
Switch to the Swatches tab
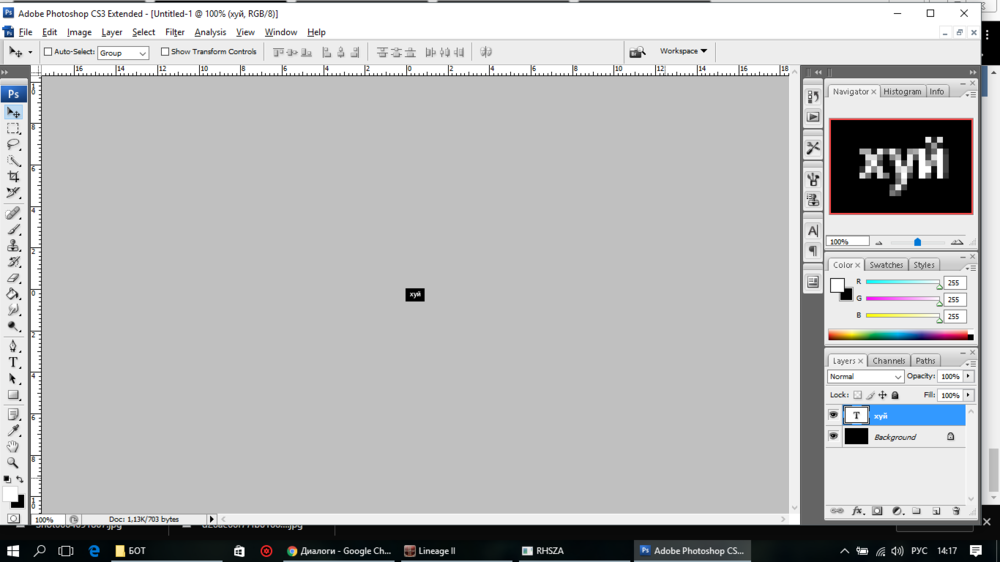point(886,265)
